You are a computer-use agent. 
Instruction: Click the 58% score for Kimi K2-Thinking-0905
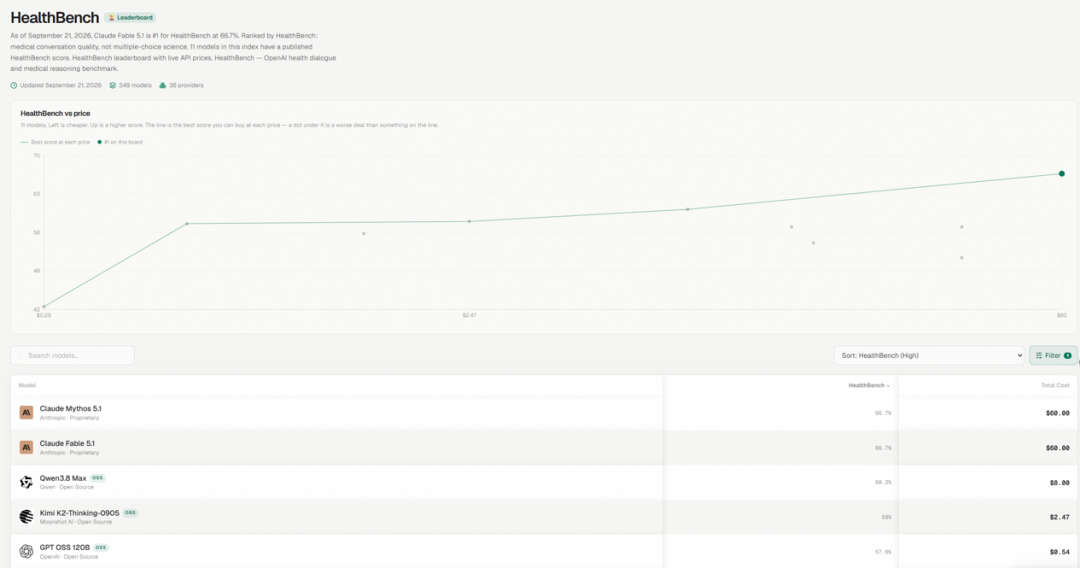pos(886,517)
